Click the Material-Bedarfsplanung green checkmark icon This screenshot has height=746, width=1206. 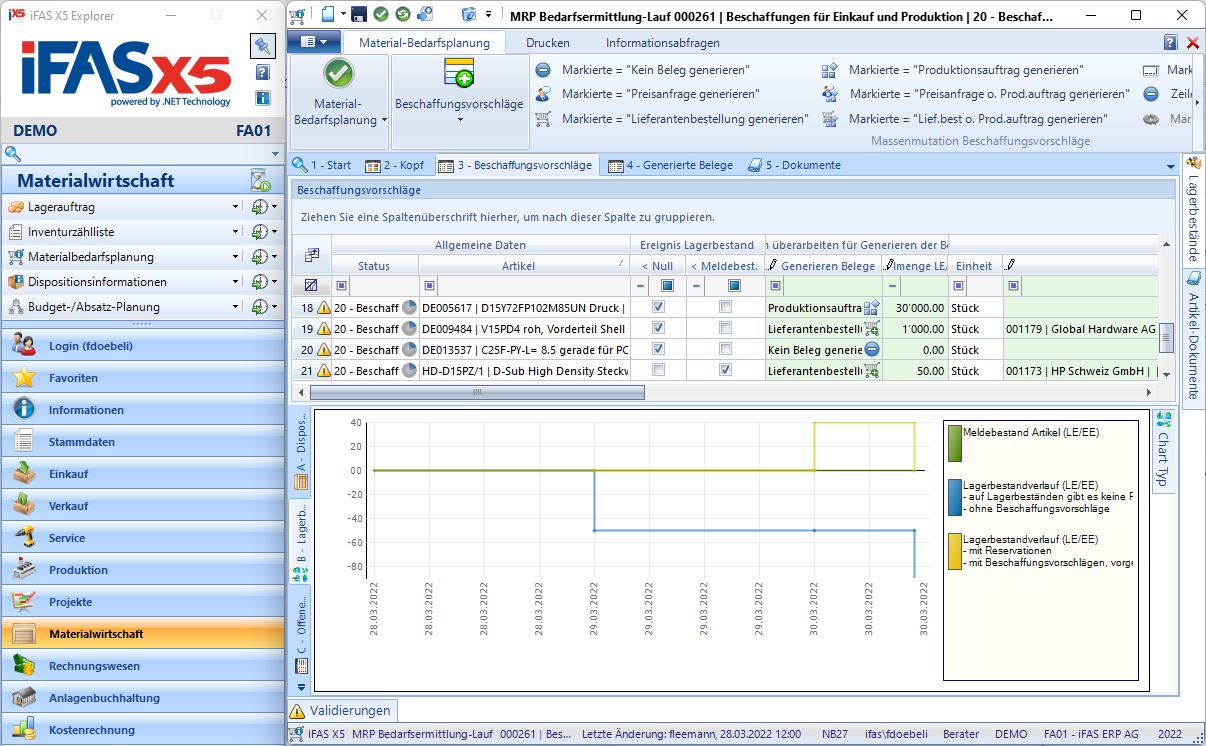(339, 75)
